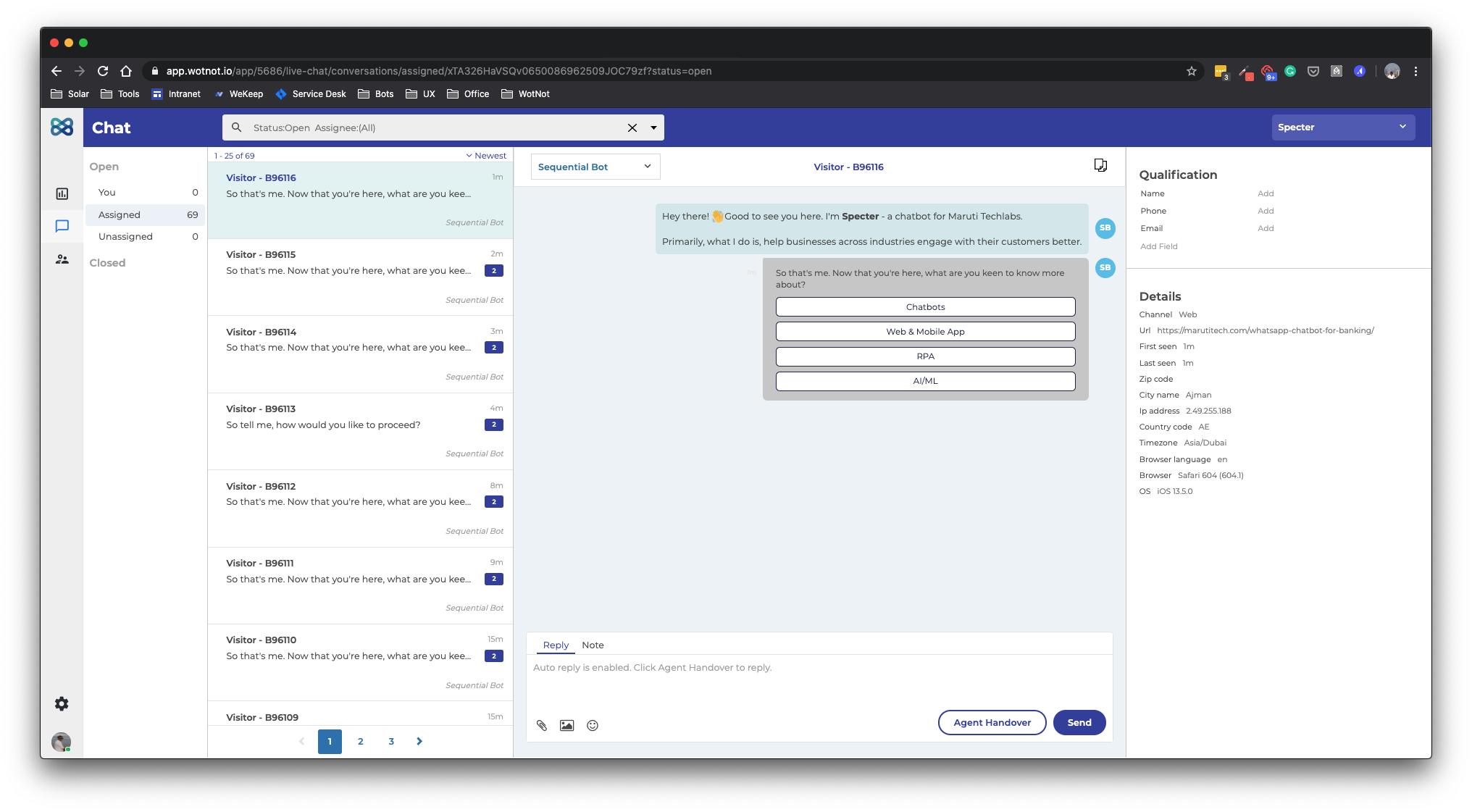Click Add next to Email field
Viewport: 1472px width, 812px height.
tap(1266, 228)
